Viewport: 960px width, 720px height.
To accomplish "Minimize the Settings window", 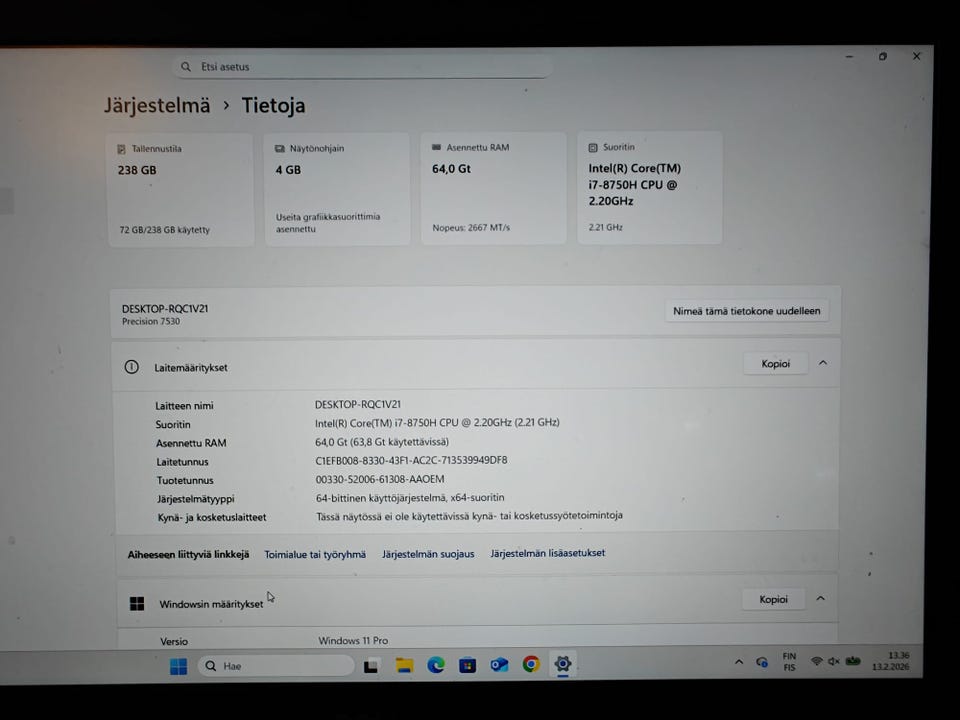I will click(x=849, y=56).
